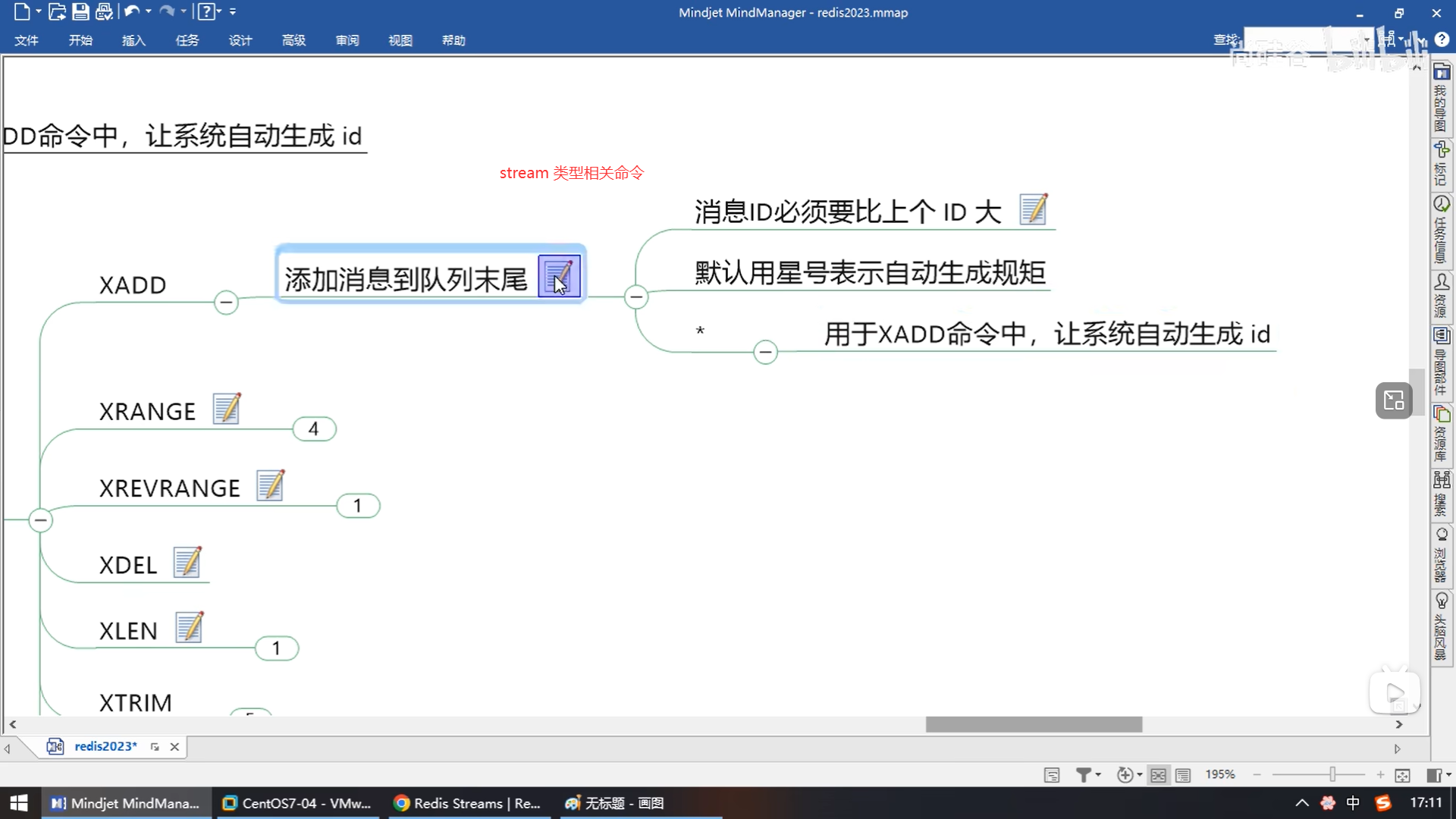This screenshot has height=819, width=1456.
Task: Click the Undo arrow icon
Action: [131, 11]
